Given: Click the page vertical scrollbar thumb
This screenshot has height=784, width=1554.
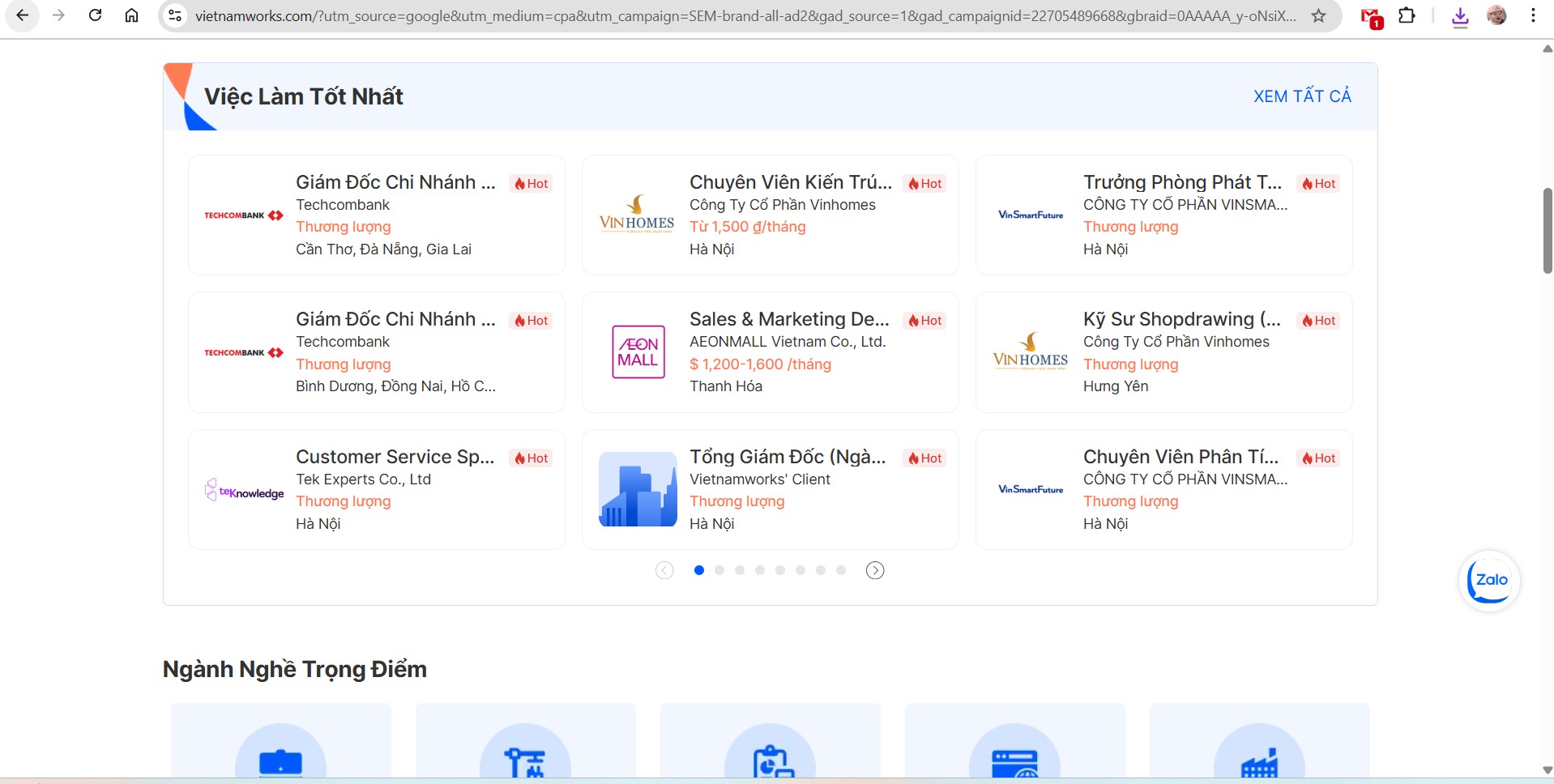Looking at the screenshot, I should pyautogui.click(x=1547, y=231).
